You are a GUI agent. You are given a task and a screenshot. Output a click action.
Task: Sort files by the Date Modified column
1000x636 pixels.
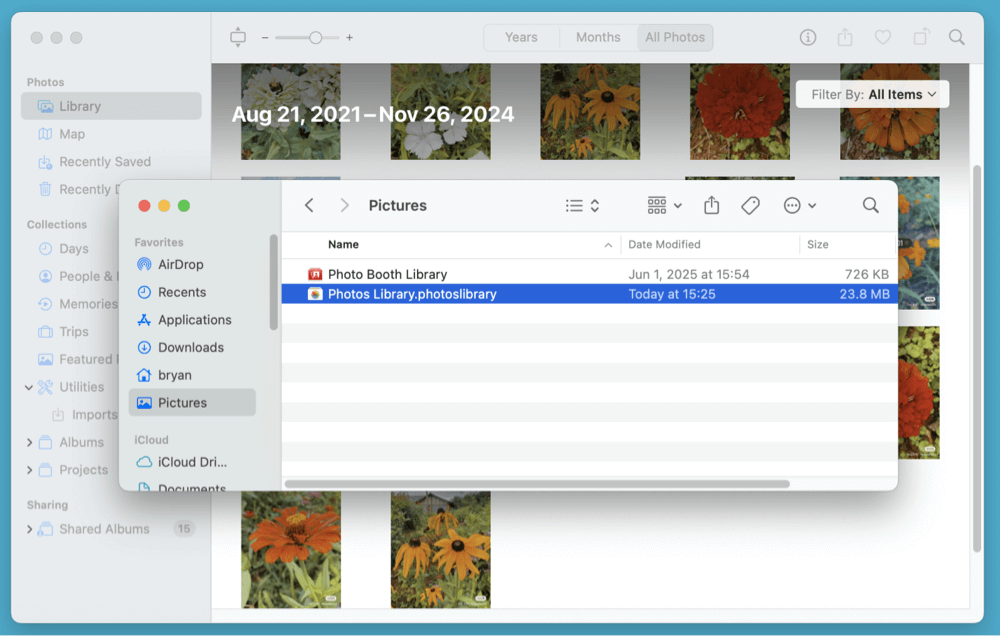[x=663, y=244]
